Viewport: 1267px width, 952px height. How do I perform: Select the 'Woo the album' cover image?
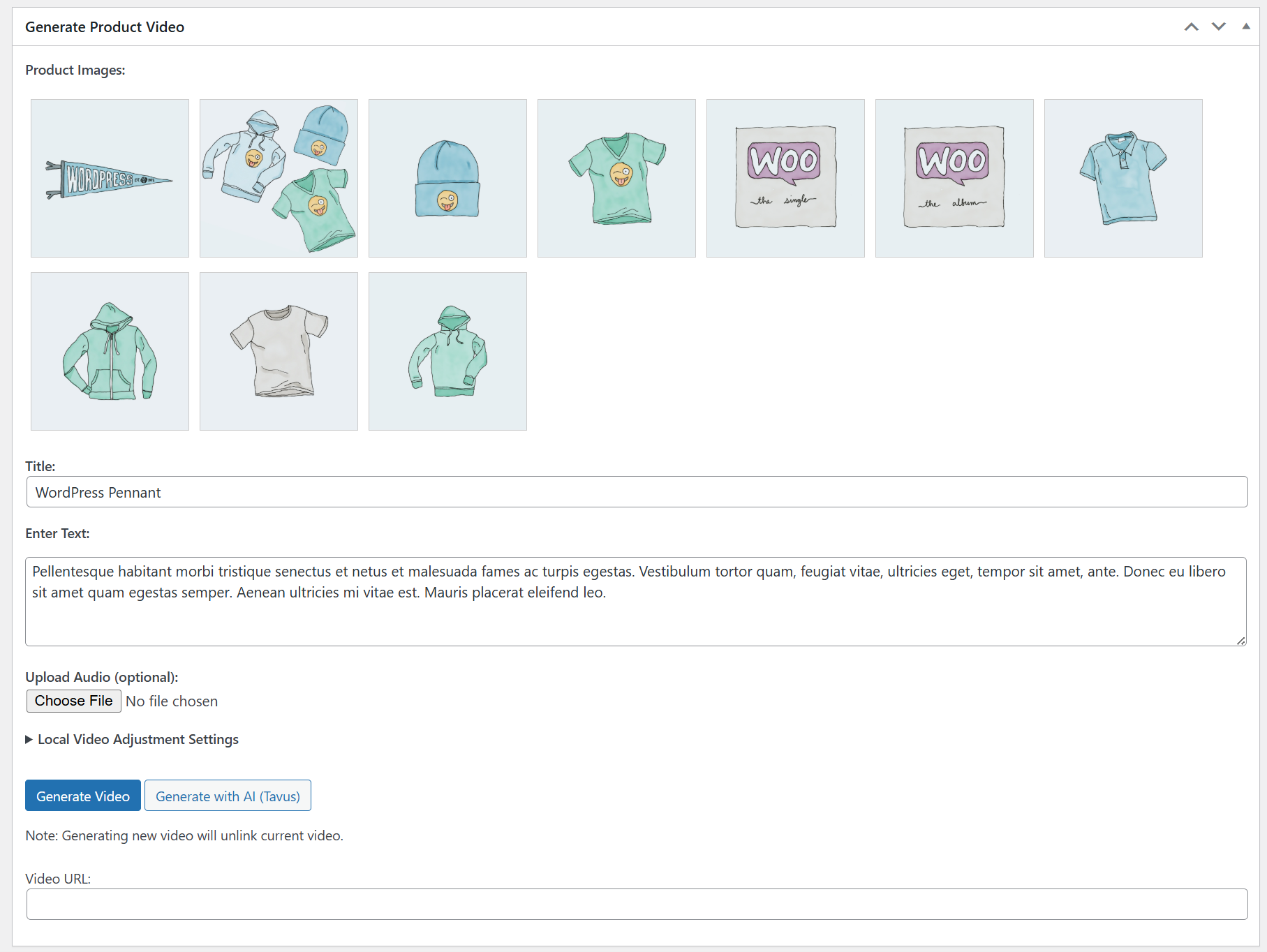(x=954, y=178)
